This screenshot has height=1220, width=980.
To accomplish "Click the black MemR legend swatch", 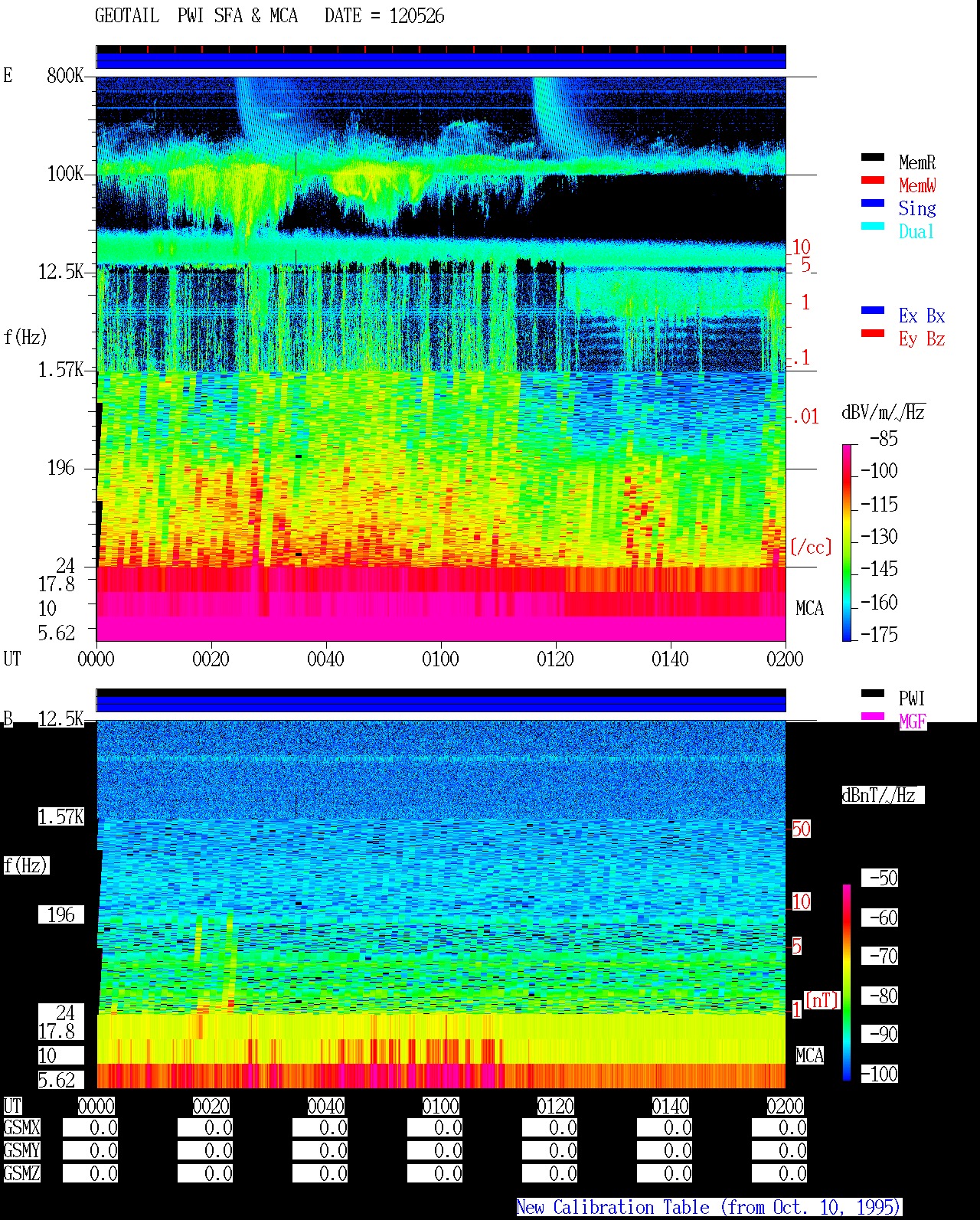I will [x=872, y=157].
